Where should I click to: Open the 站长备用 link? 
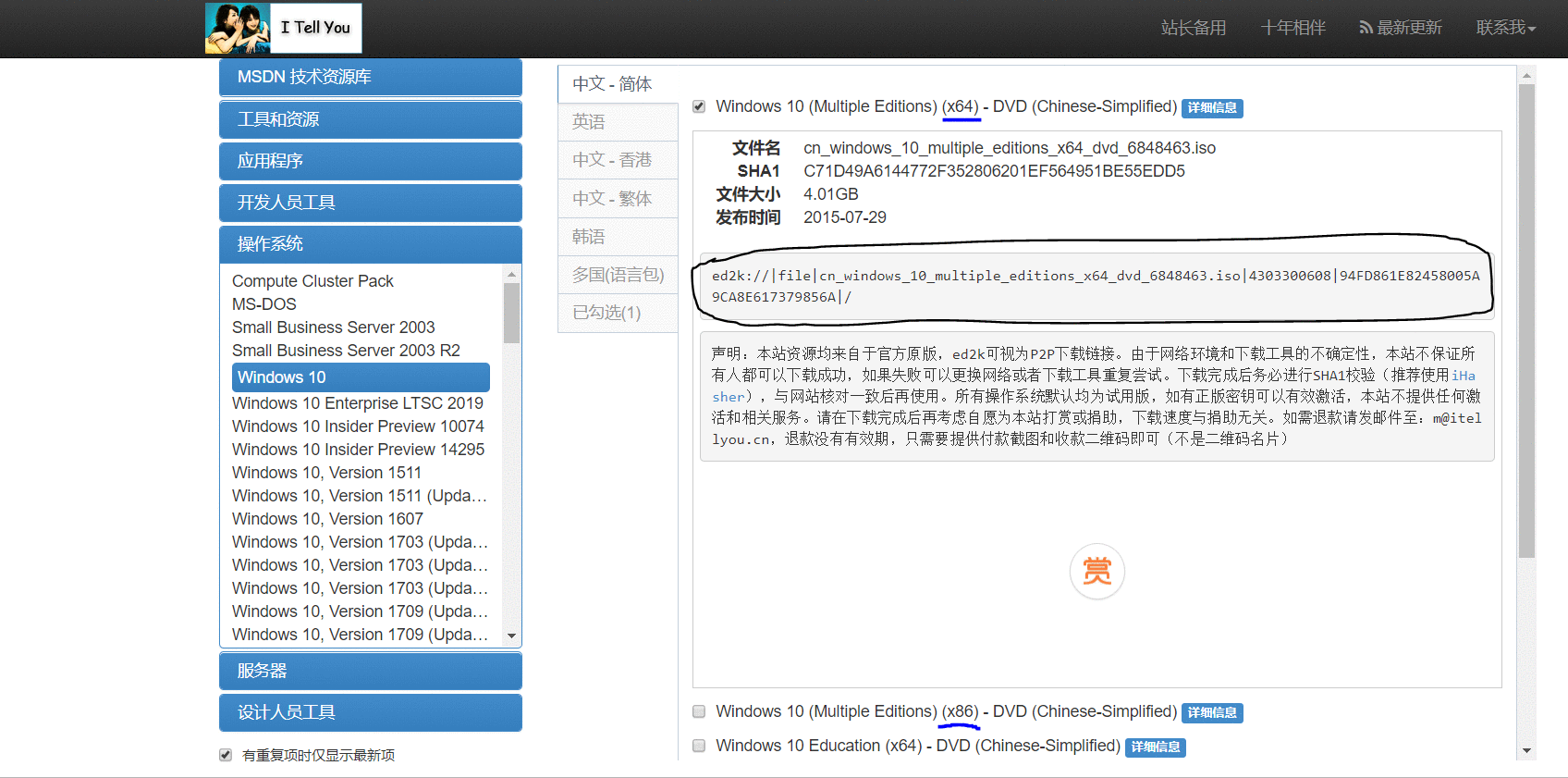click(1194, 28)
